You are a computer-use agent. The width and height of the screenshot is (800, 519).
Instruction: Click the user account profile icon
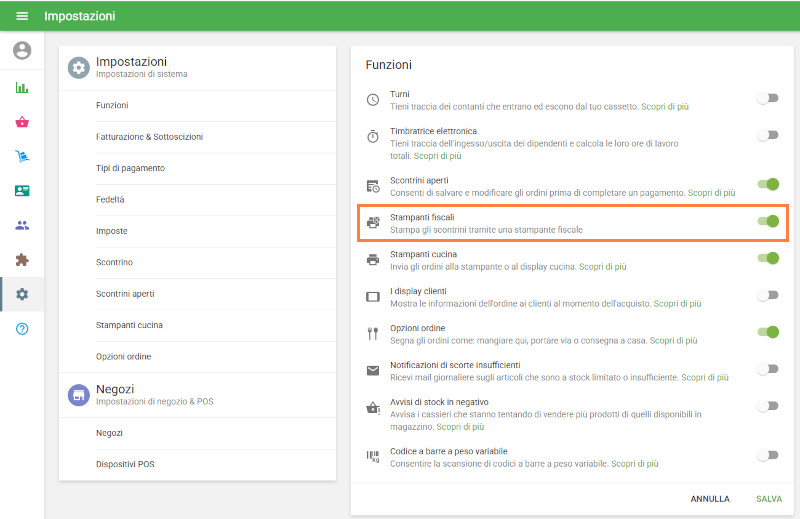coord(22,51)
